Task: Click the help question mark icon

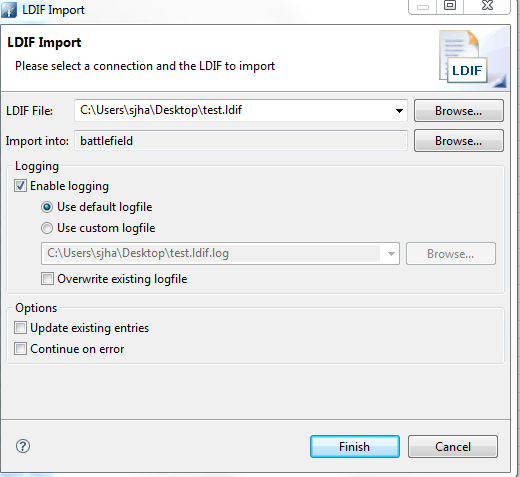Action: [x=23, y=446]
